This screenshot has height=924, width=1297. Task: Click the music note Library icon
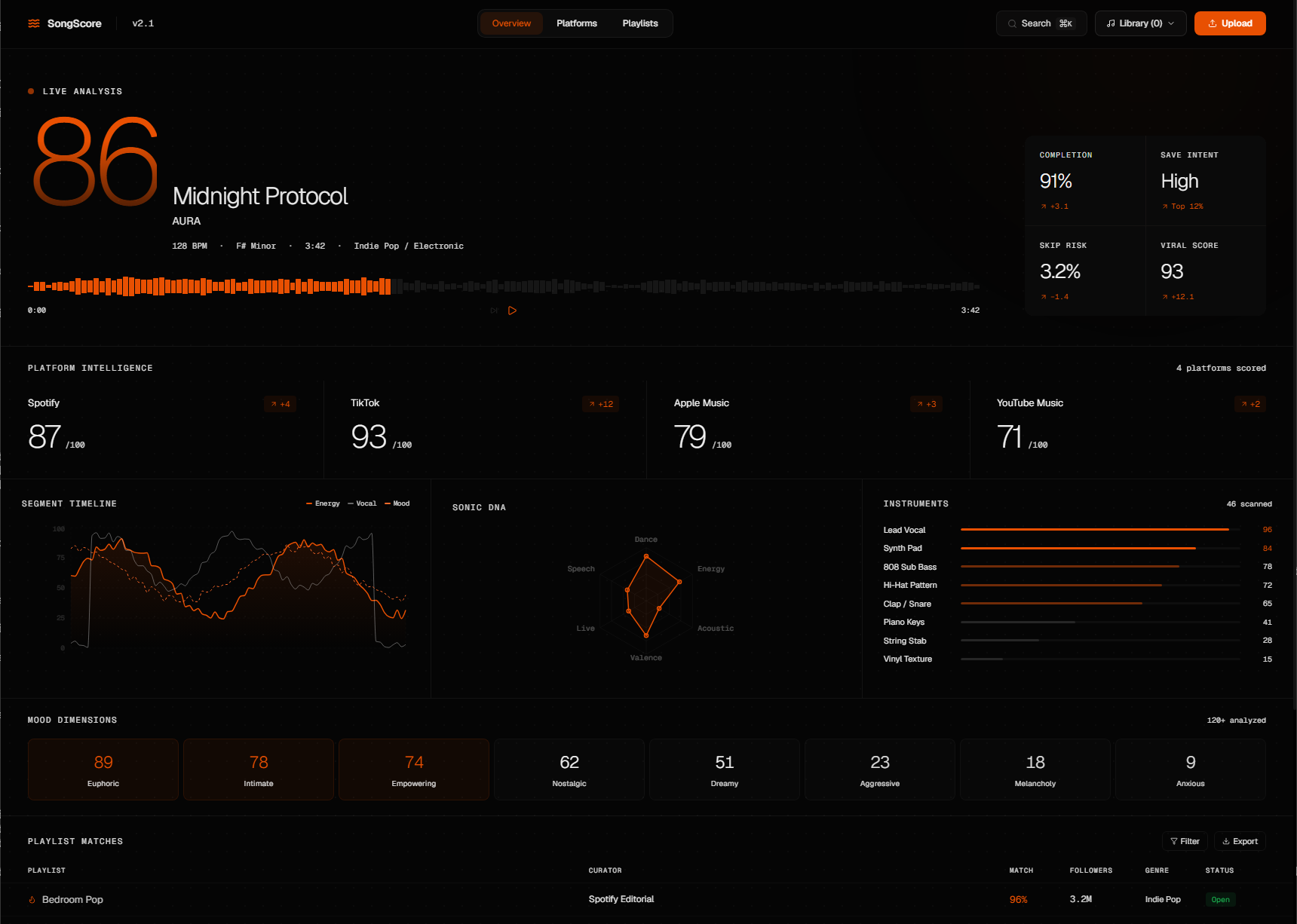[1111, 23]
